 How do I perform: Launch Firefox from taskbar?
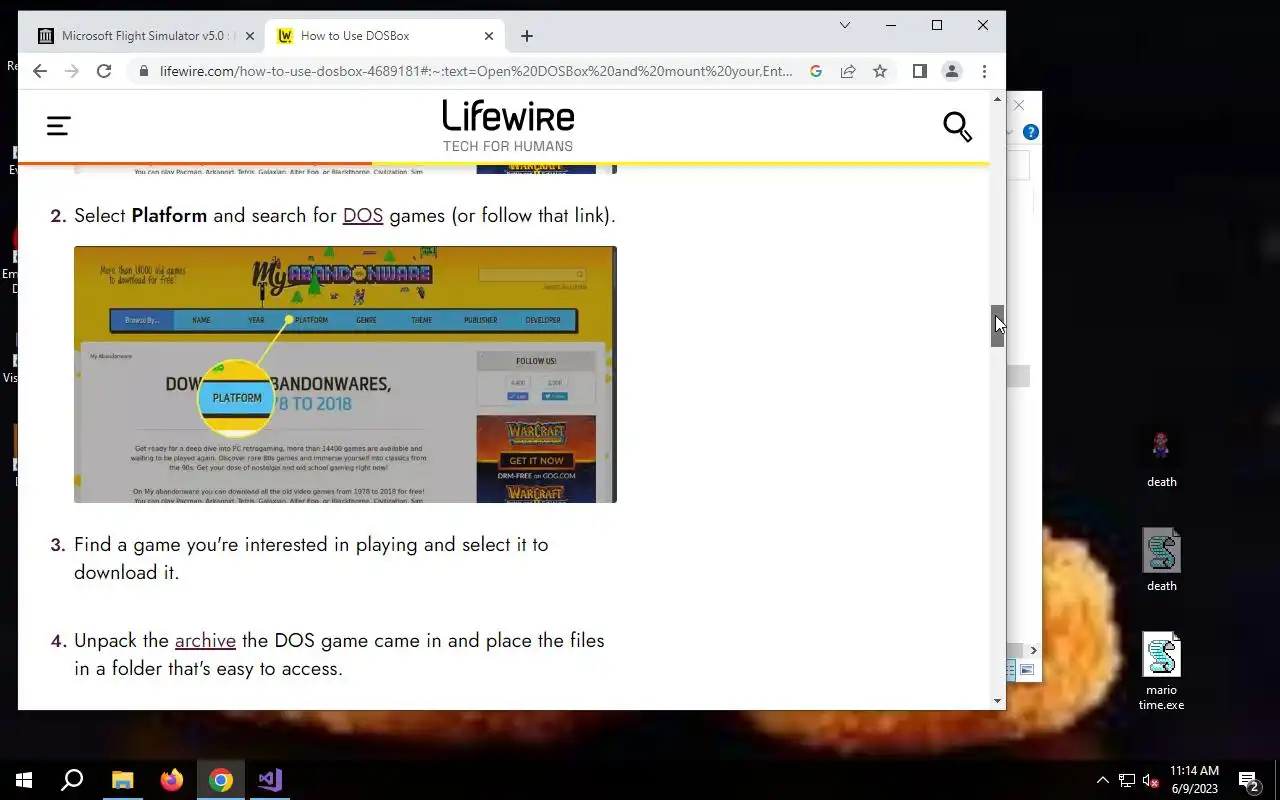172,780
